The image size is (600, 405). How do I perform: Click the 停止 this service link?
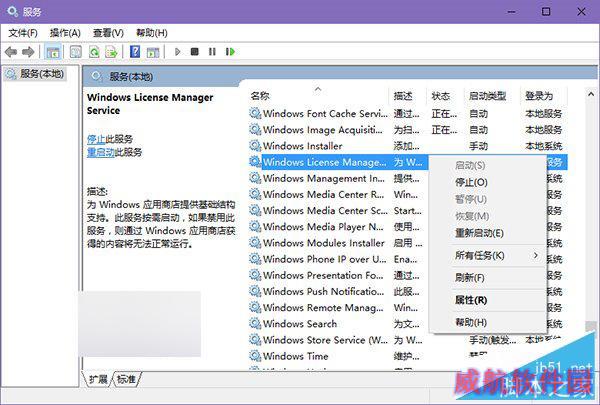click(96, 139)
